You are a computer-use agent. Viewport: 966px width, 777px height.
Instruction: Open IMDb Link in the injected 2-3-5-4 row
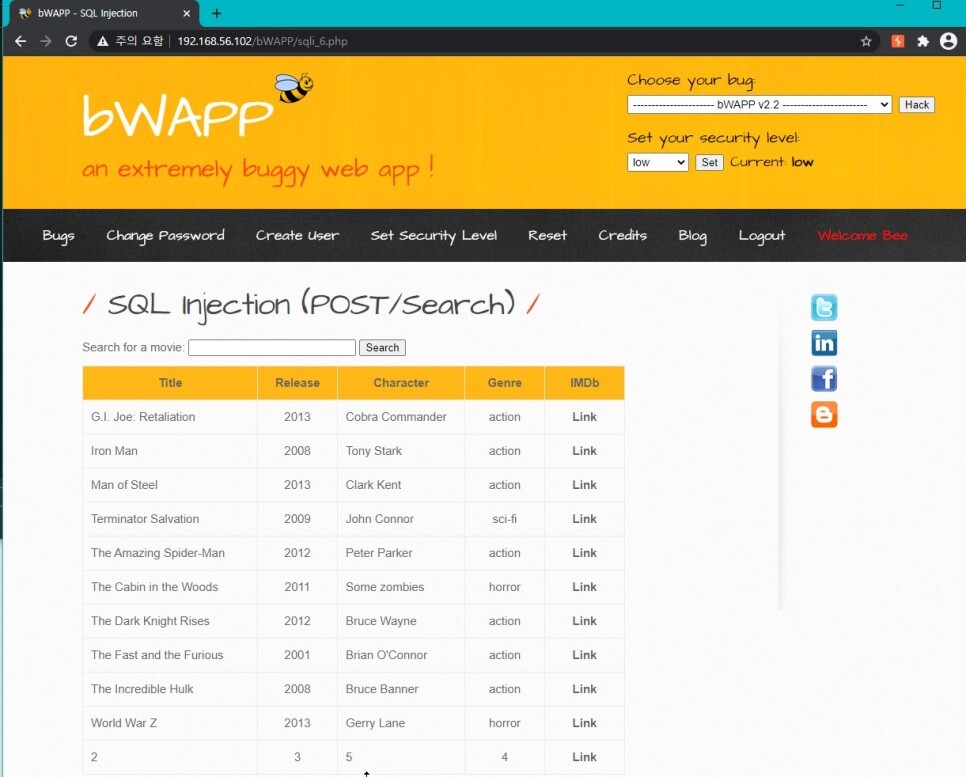(x=584, y=757)
